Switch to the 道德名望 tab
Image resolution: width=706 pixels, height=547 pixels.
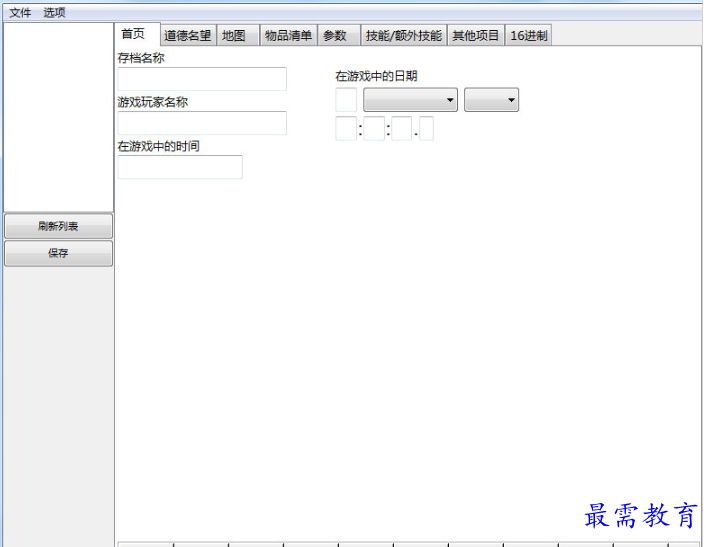(x=188, y=35)
